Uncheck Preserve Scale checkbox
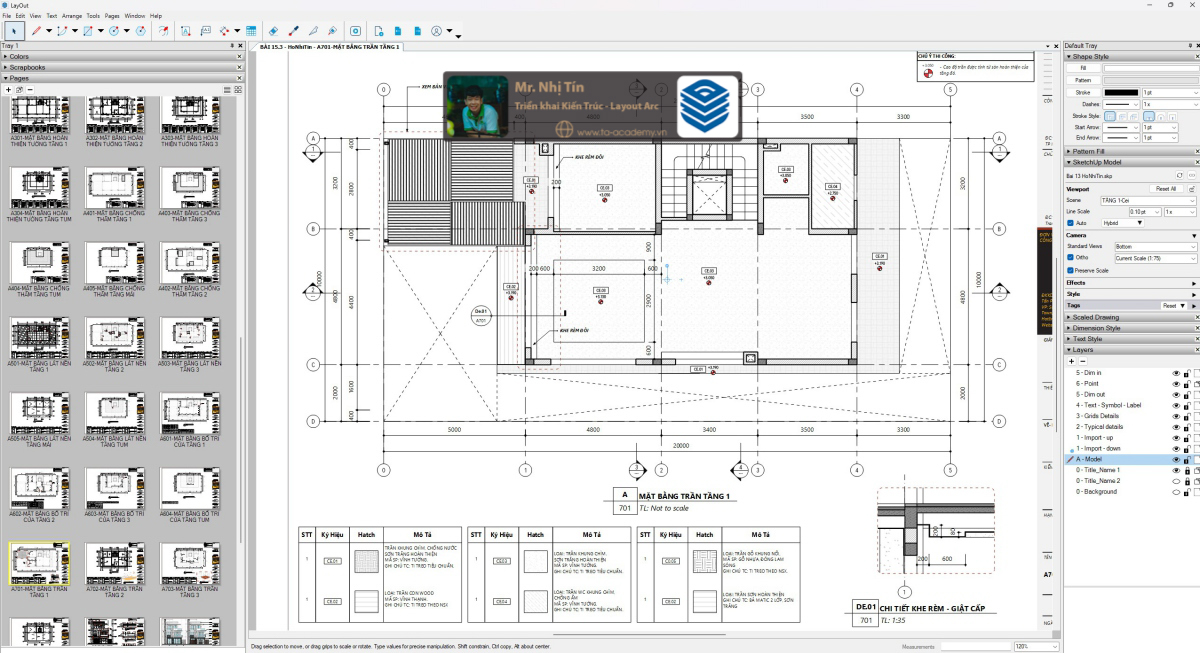Image resolution: width=1200 pixels, height=653 pixels. (1070, 270)
